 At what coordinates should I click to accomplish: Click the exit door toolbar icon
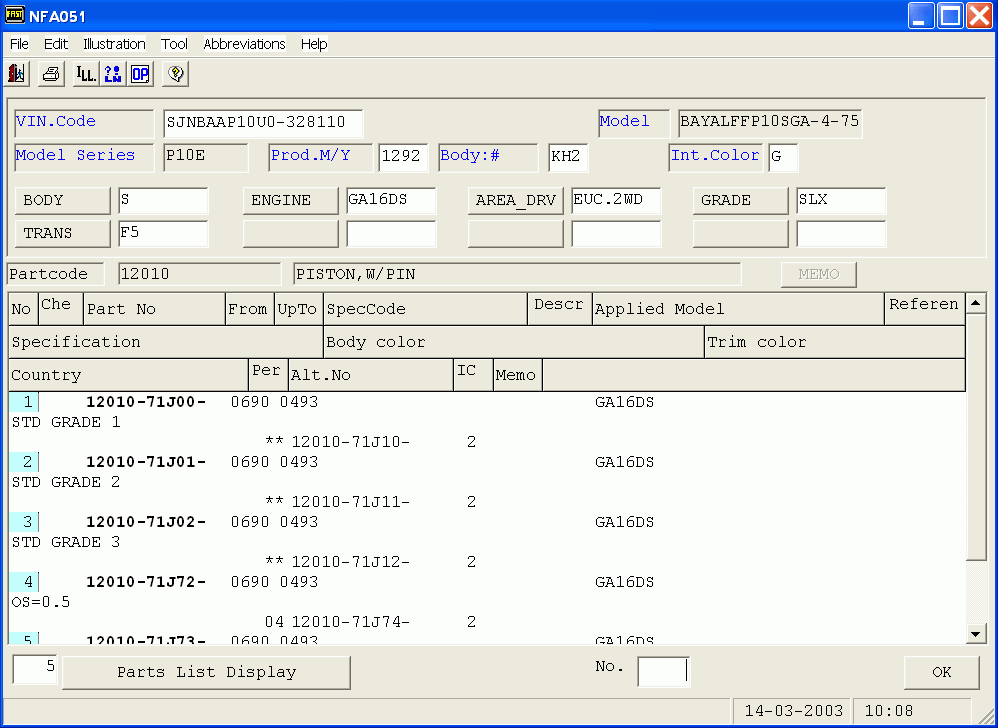point(17,74)
